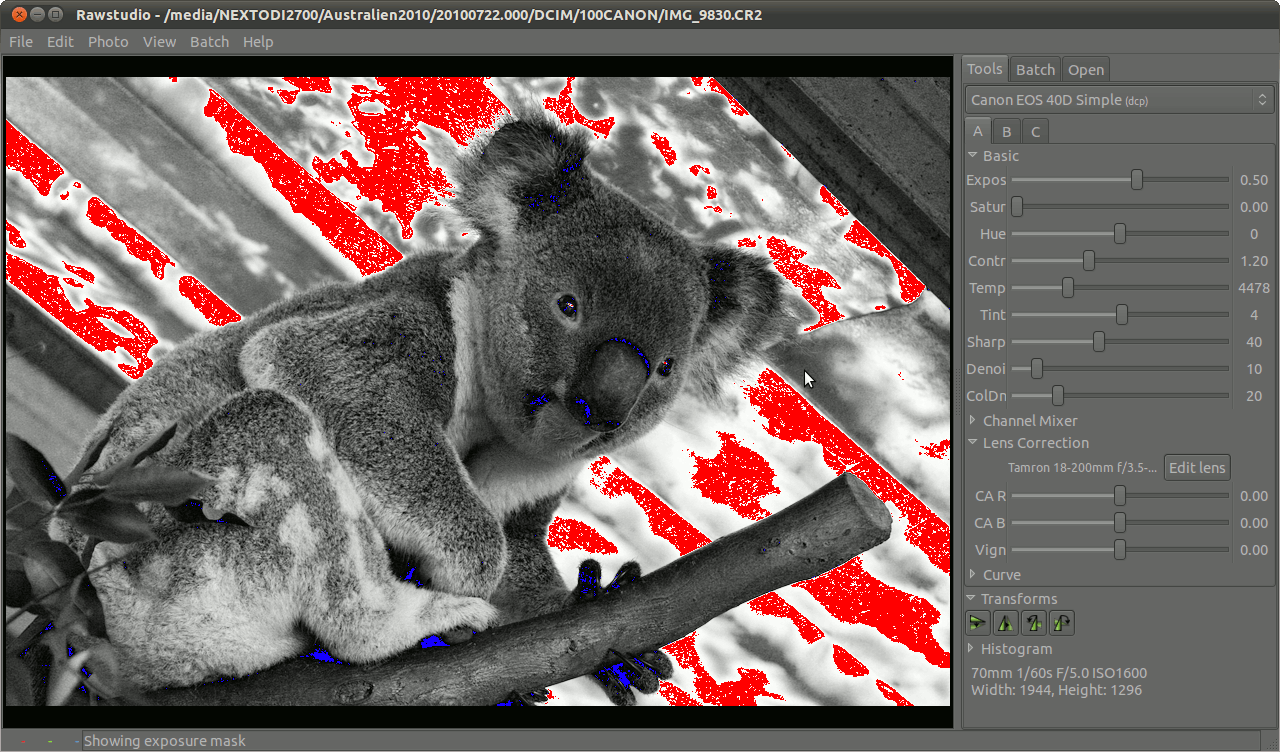Click the Edit lens button
This screenshot has height=752, width=1280.
(1197, 468)
